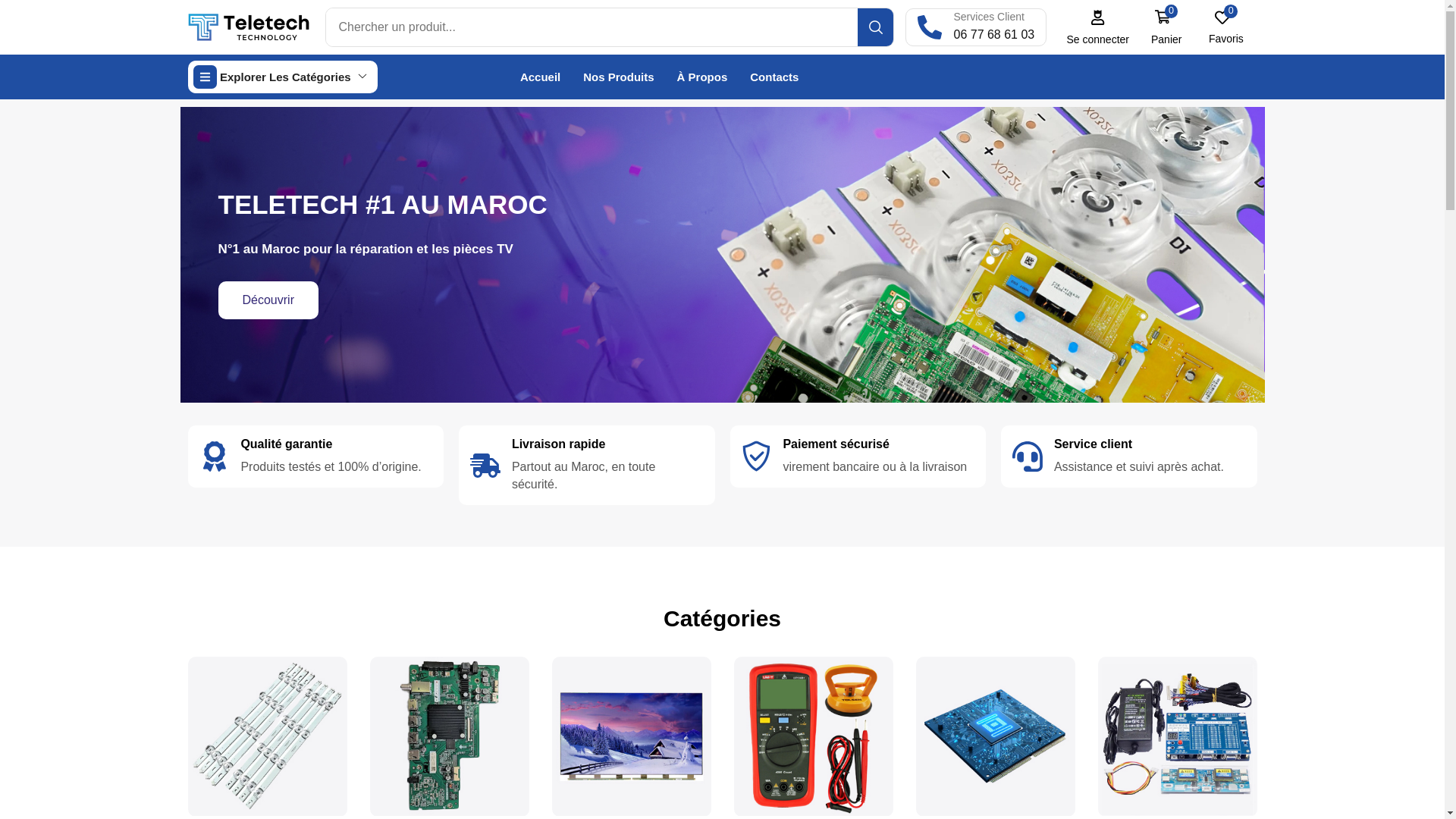Open the Explorer Les Catégories dropdown
Image resolution: width=1456 pixels, height=819 pixels.
coord(283,77)
